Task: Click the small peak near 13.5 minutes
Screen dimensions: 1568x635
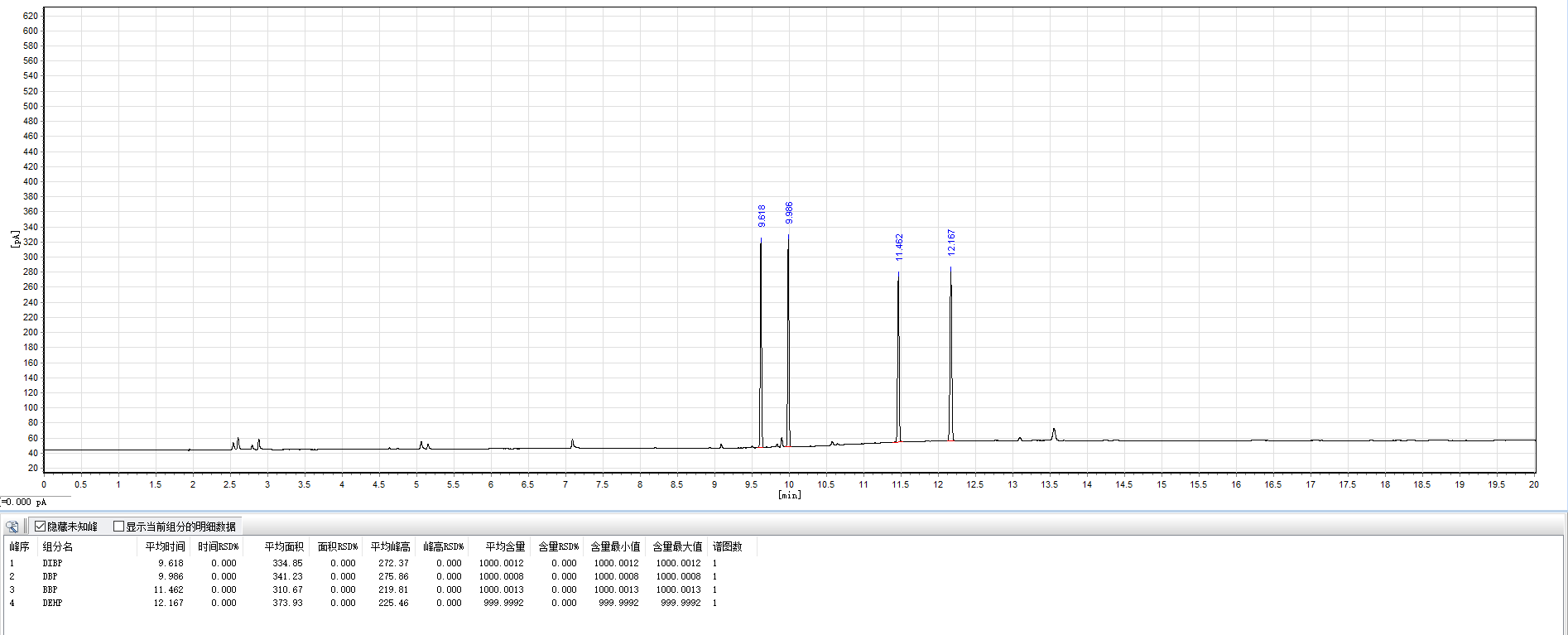Action: (1054, 434)
